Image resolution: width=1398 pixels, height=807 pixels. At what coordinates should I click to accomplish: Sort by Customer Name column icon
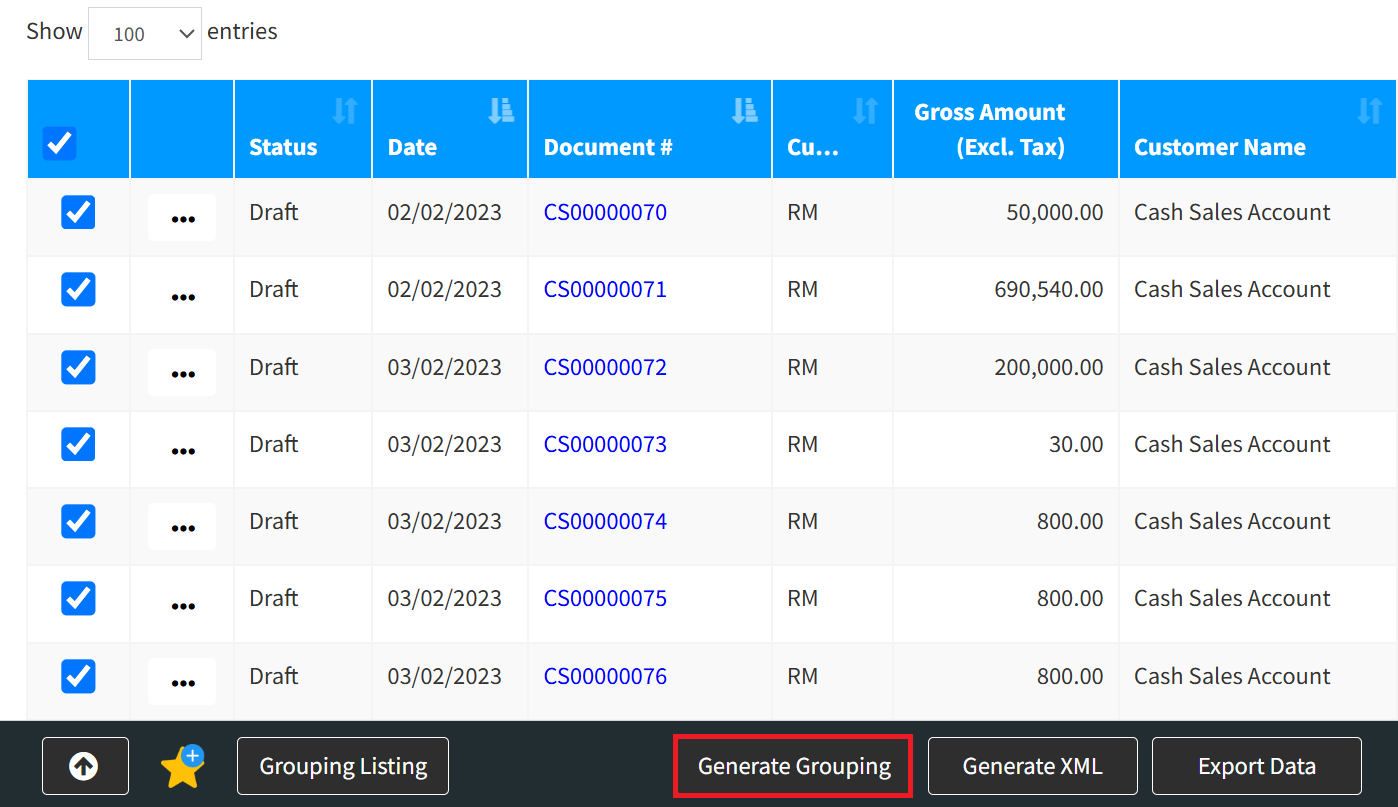[x=1369, y=111]
